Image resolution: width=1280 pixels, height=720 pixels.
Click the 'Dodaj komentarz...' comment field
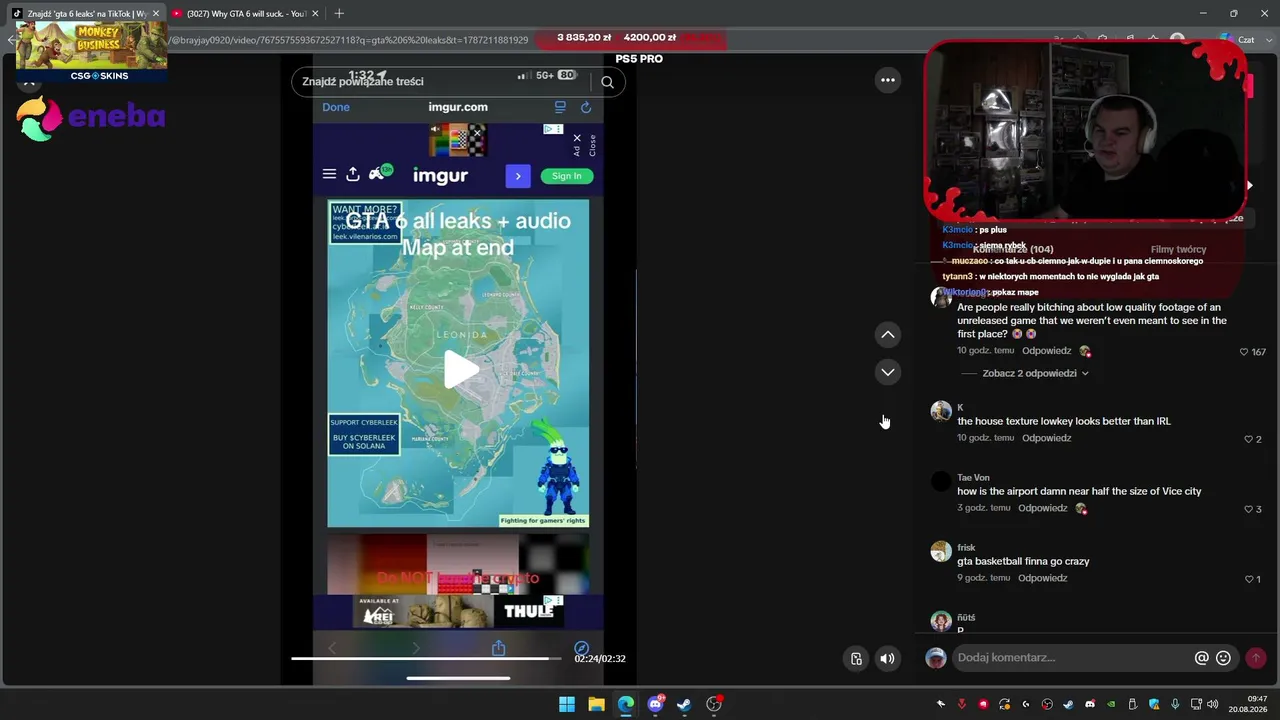pyautogui.click(x=1070, y=658)
